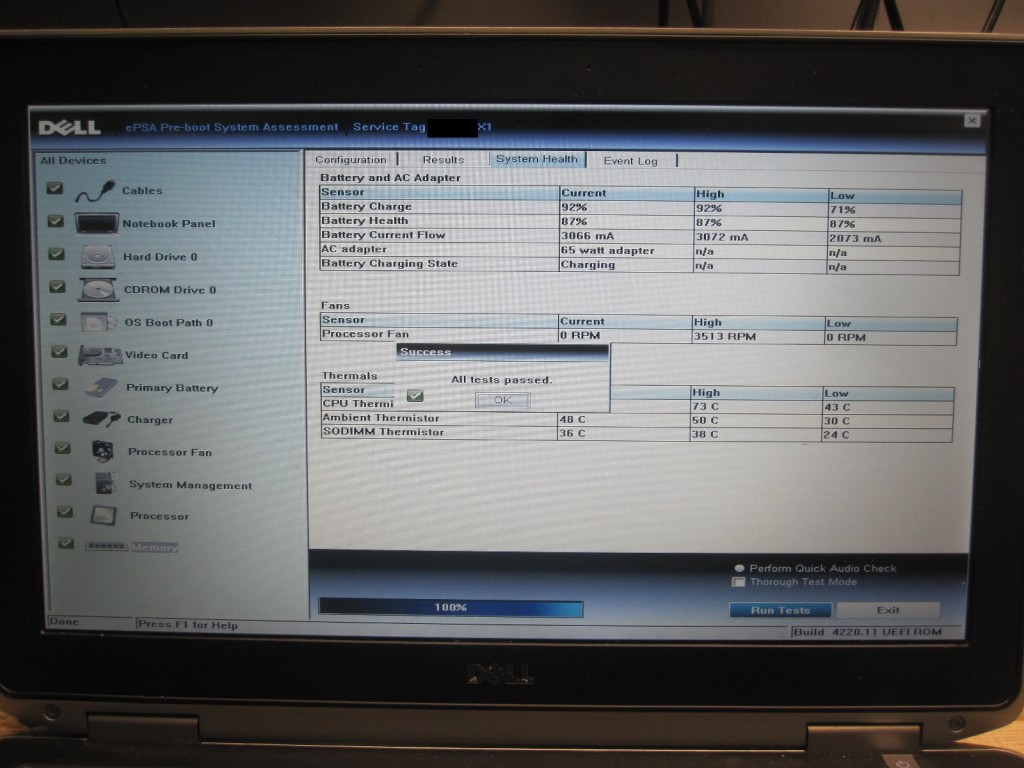Click the Success dialog title bar
Image resolution: width=1024 pixels, height=768 pixels.
point(502,352)
